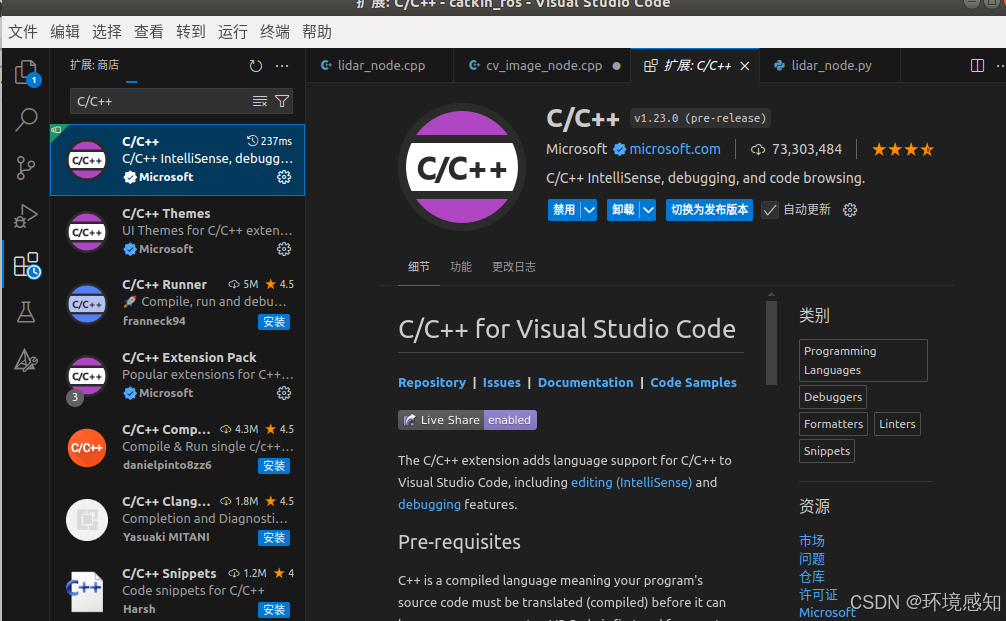Refresh the extensions marketplace list
The image size is (1006, 621).
point(256,65)
